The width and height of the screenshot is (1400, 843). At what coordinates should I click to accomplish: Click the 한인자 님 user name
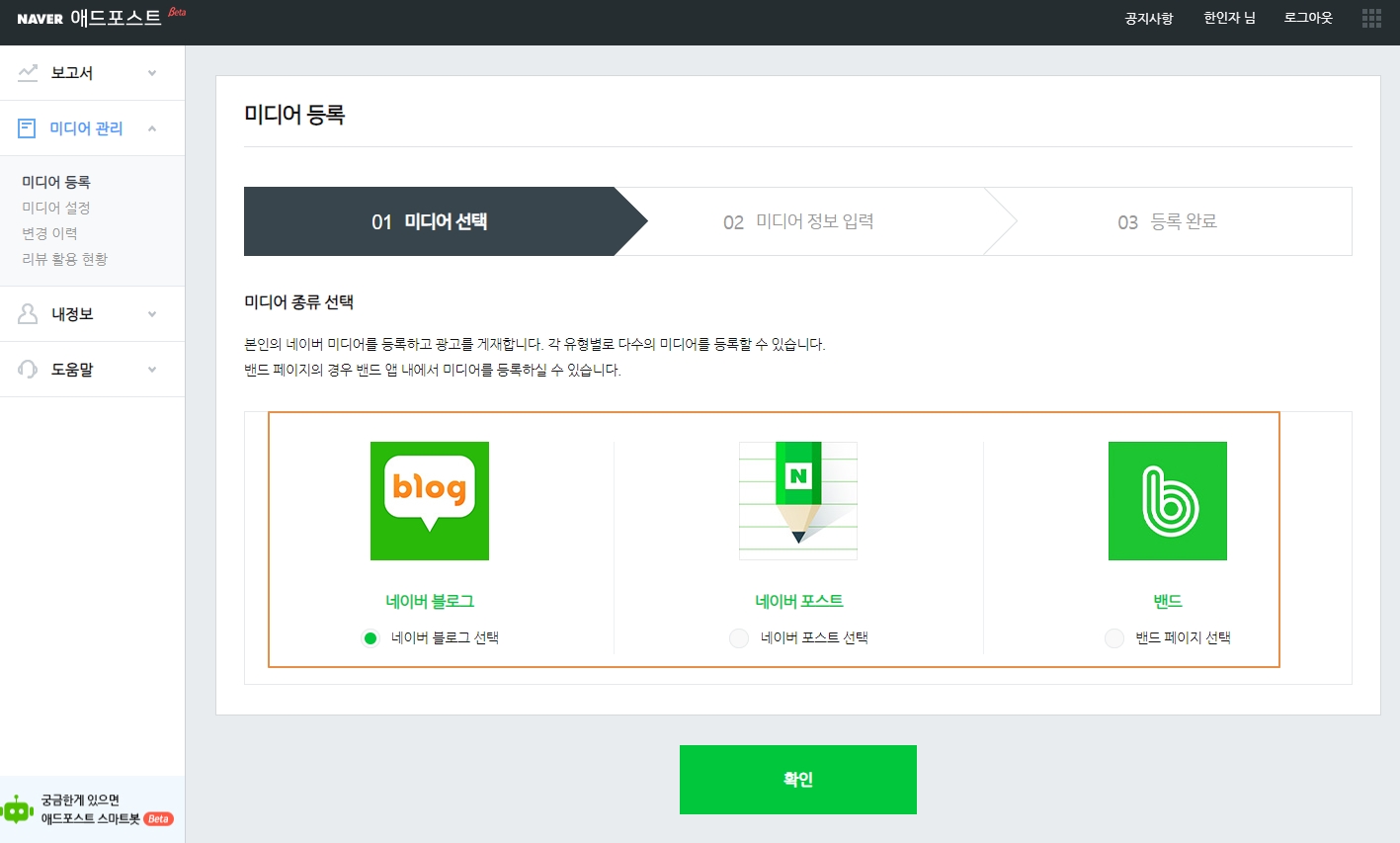click(1229, 18)
